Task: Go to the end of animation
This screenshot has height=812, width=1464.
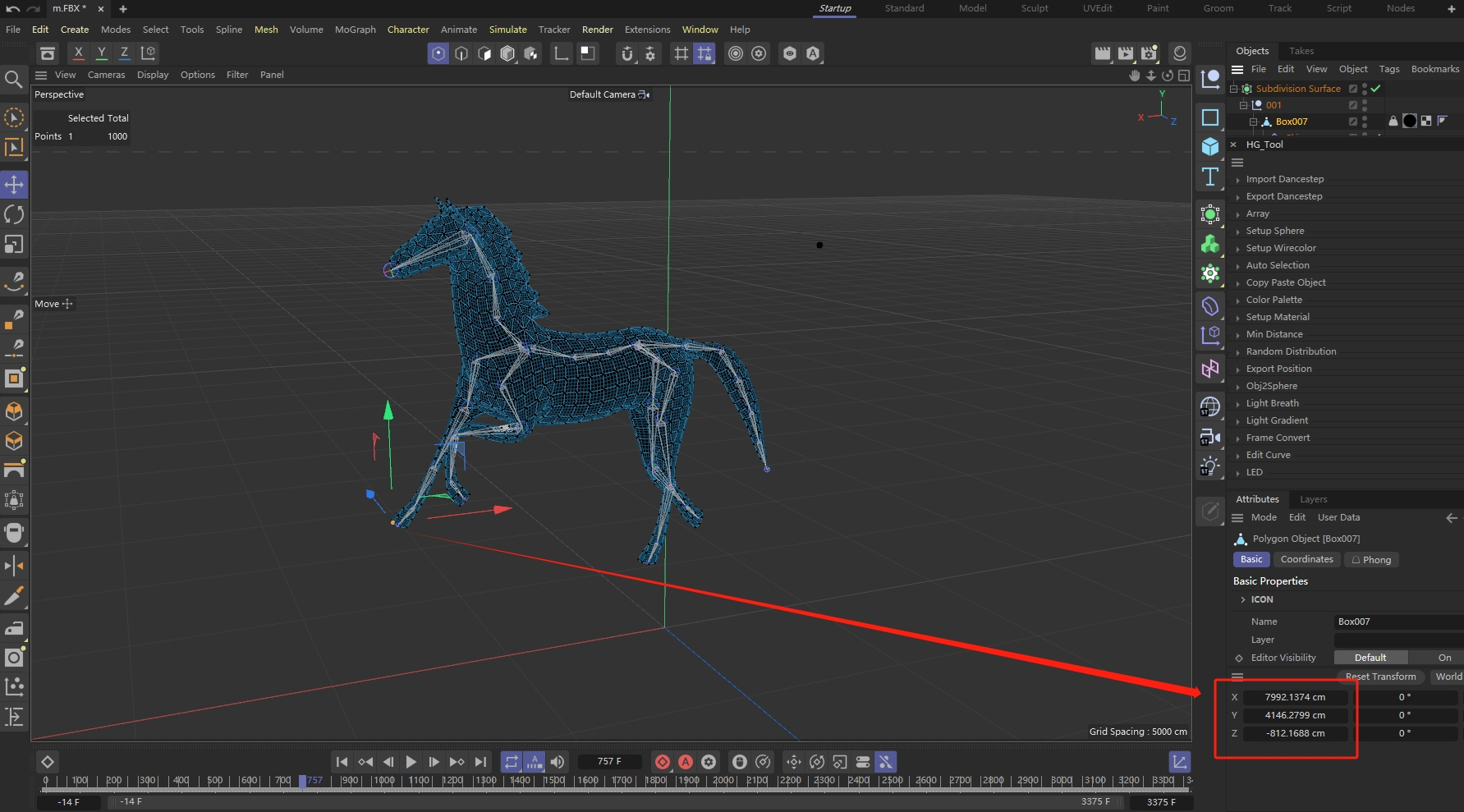Action: [480, 762]
